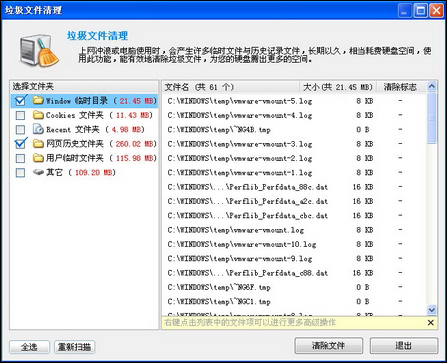Uncheck the 网页历史文件夹 checkbox
Viewport: 447px width, 363px height.
(x=21, y=144)
